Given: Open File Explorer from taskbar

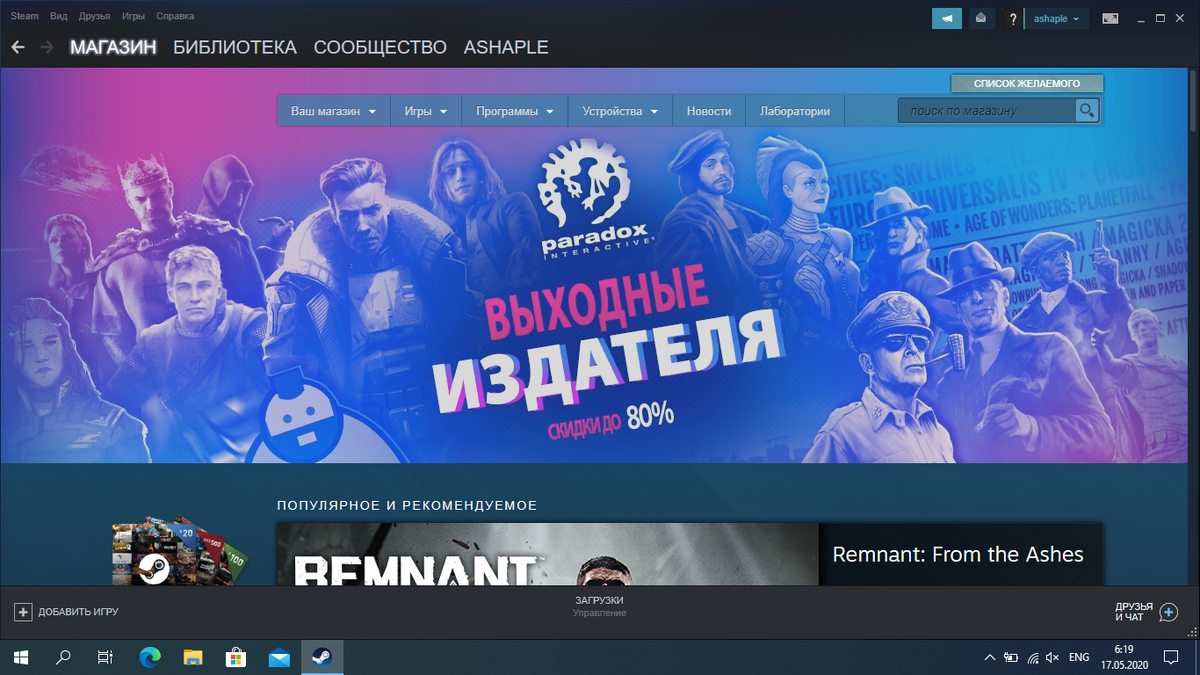Looking at the screenshot, I should (x=193, y=657).
